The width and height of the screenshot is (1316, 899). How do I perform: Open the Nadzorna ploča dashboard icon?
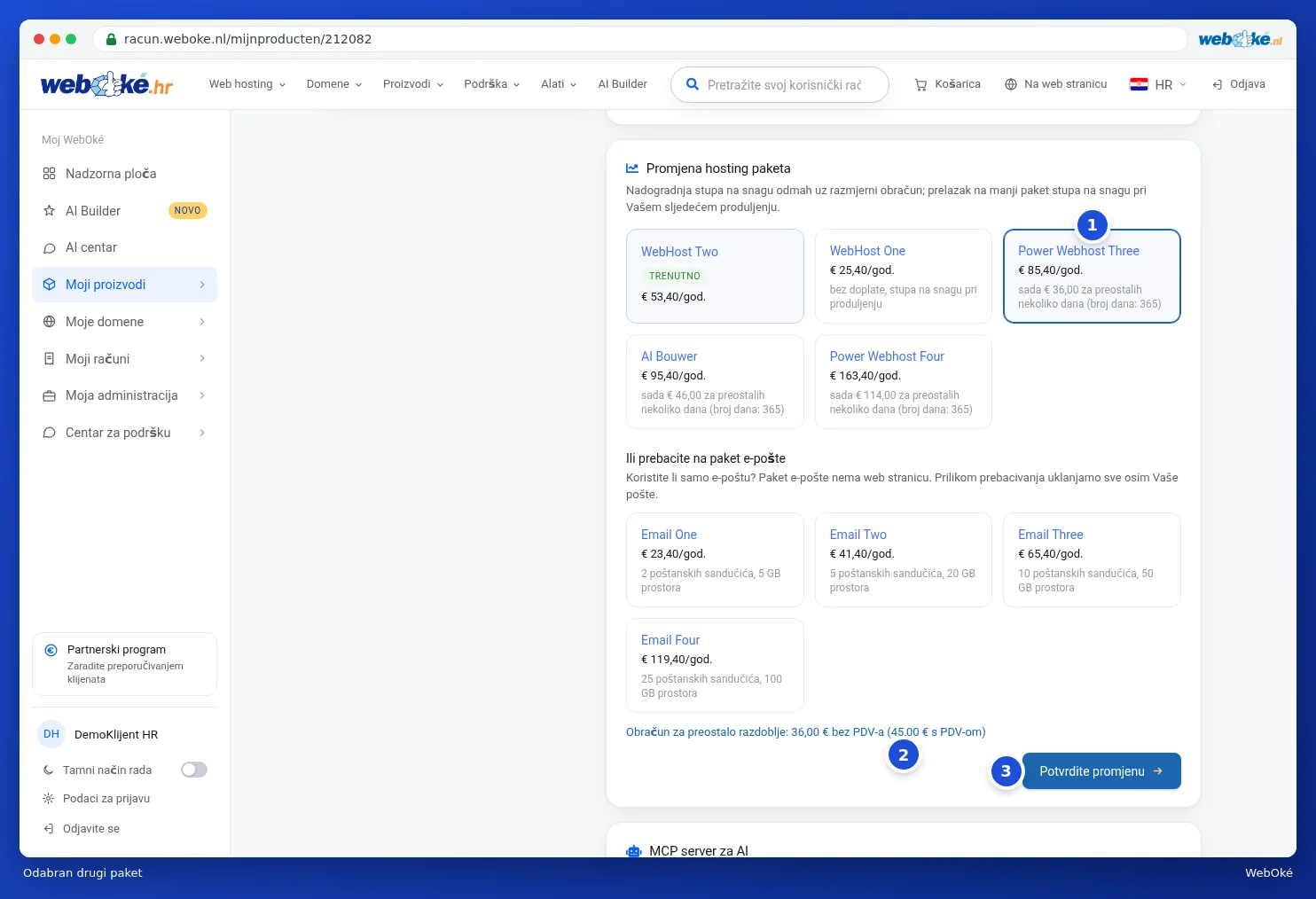(50, 174)
